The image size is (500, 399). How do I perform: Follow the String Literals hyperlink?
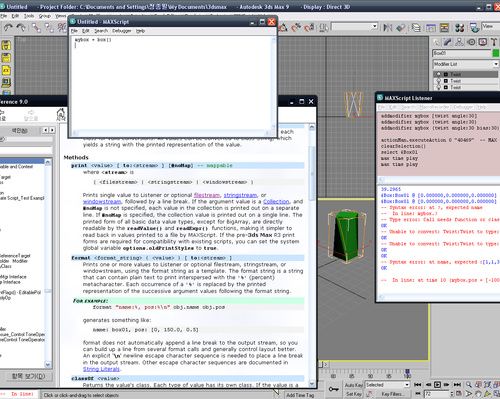coord(101,369)
